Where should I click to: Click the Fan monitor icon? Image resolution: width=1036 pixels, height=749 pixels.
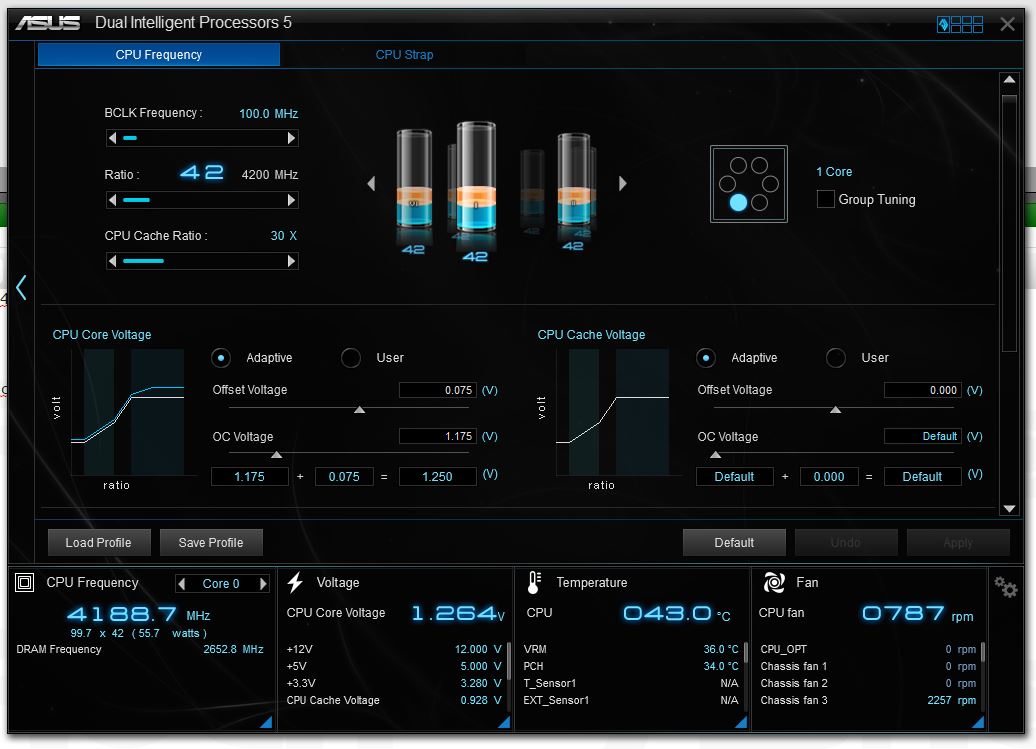[774, 582]
